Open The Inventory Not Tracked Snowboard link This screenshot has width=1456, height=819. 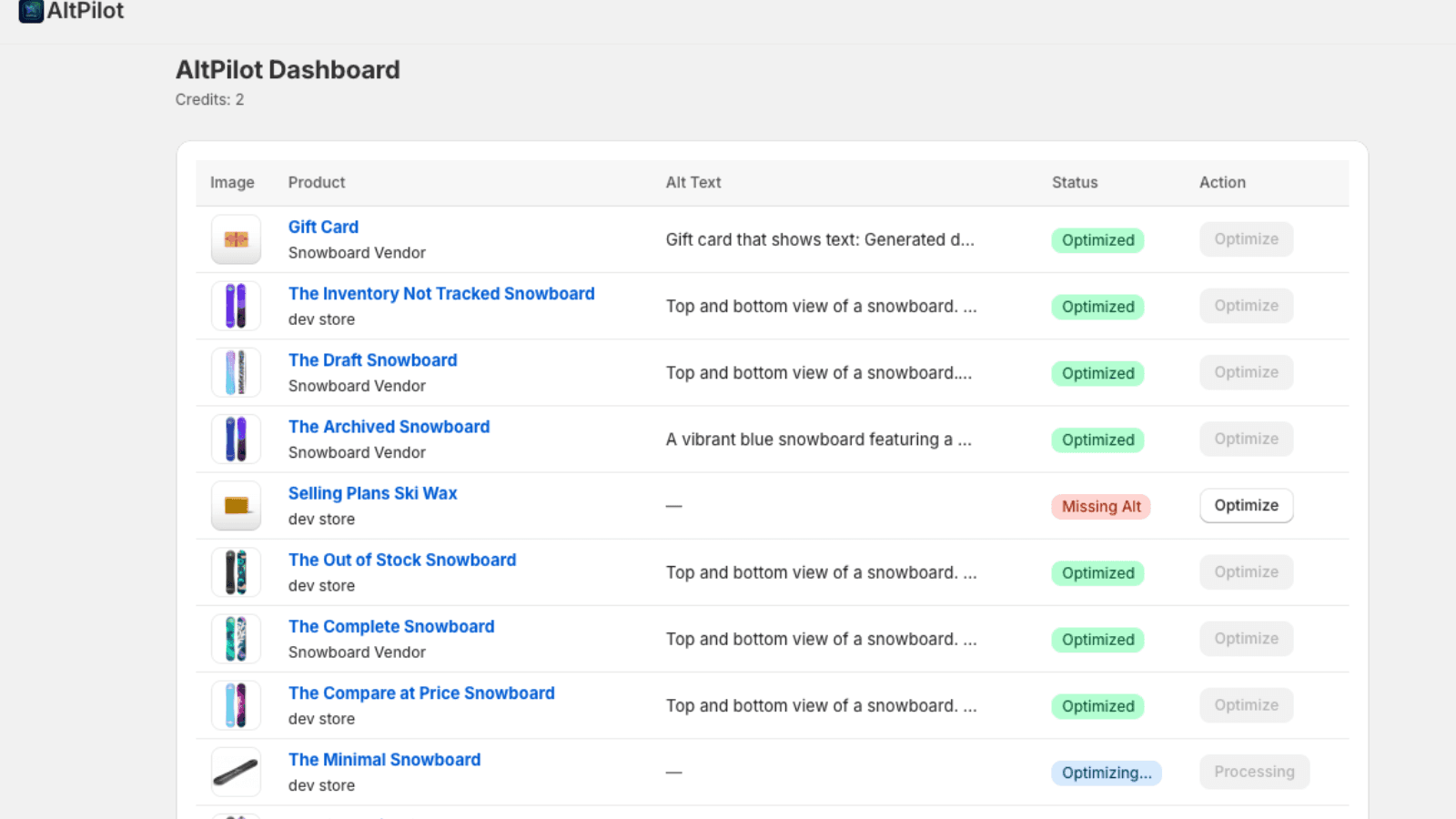440,293
